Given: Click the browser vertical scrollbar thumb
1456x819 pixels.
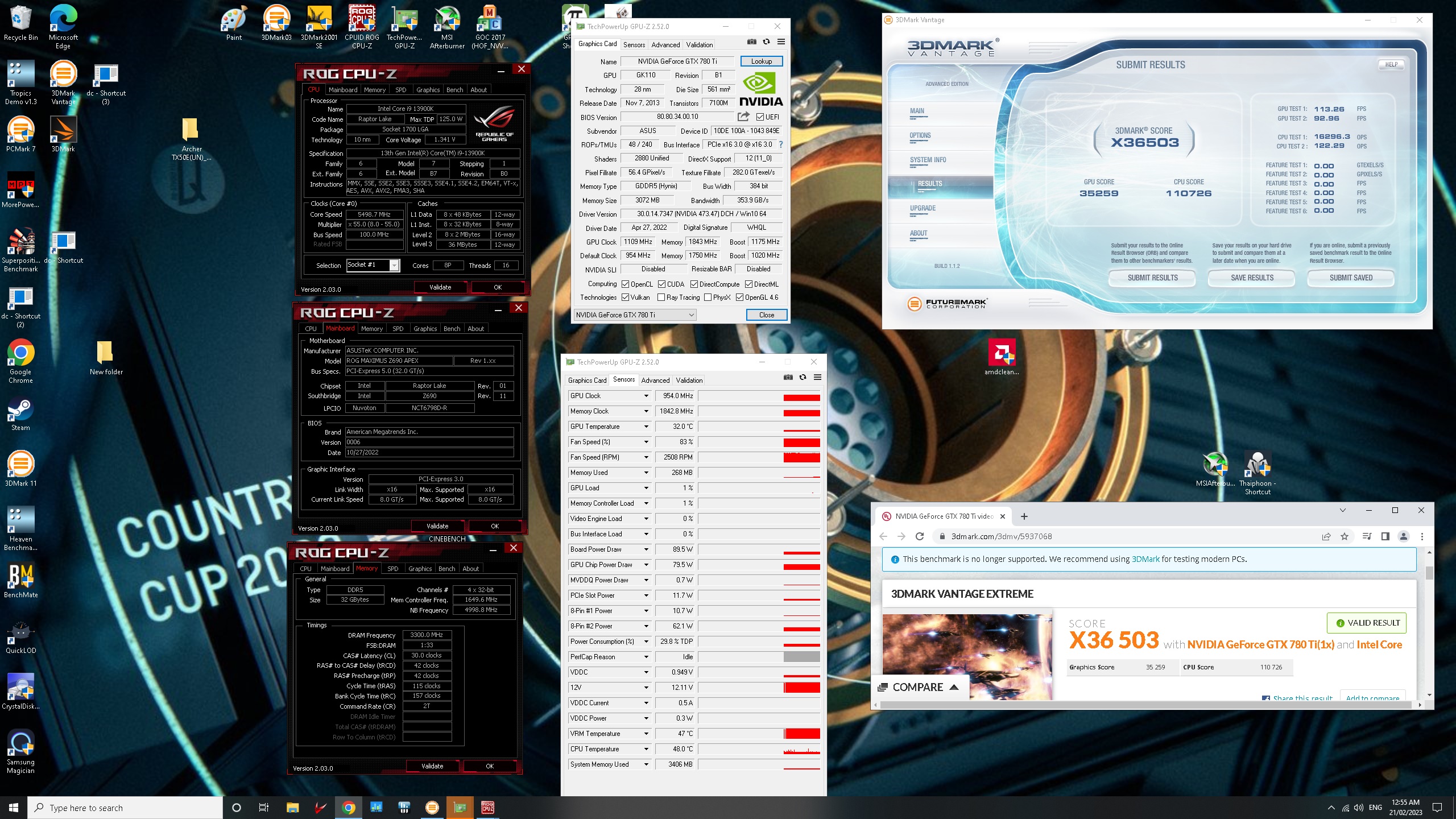Looking at the screenshot, I should coord(1429,573).
